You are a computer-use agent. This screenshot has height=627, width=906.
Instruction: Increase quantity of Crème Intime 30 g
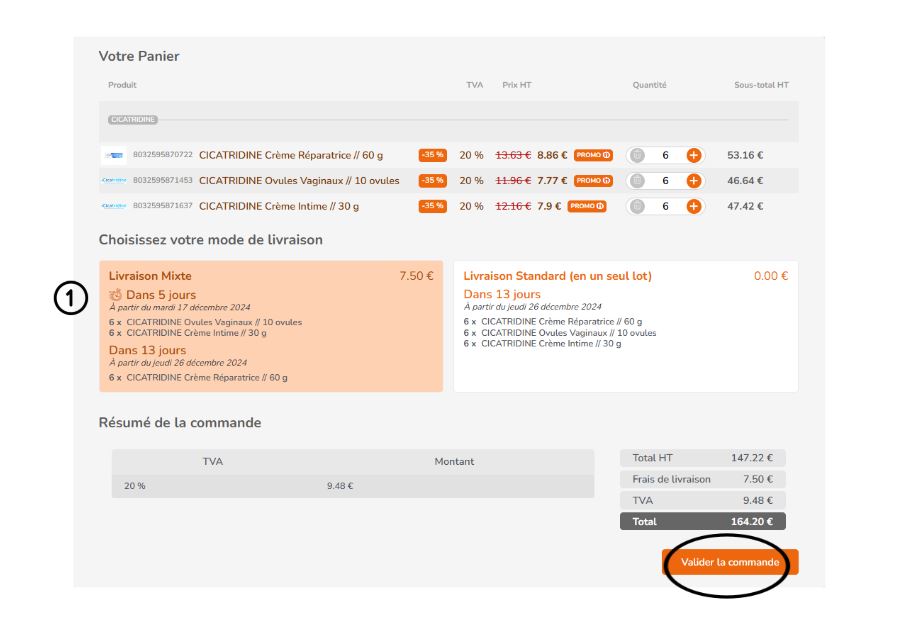point(693,206)
